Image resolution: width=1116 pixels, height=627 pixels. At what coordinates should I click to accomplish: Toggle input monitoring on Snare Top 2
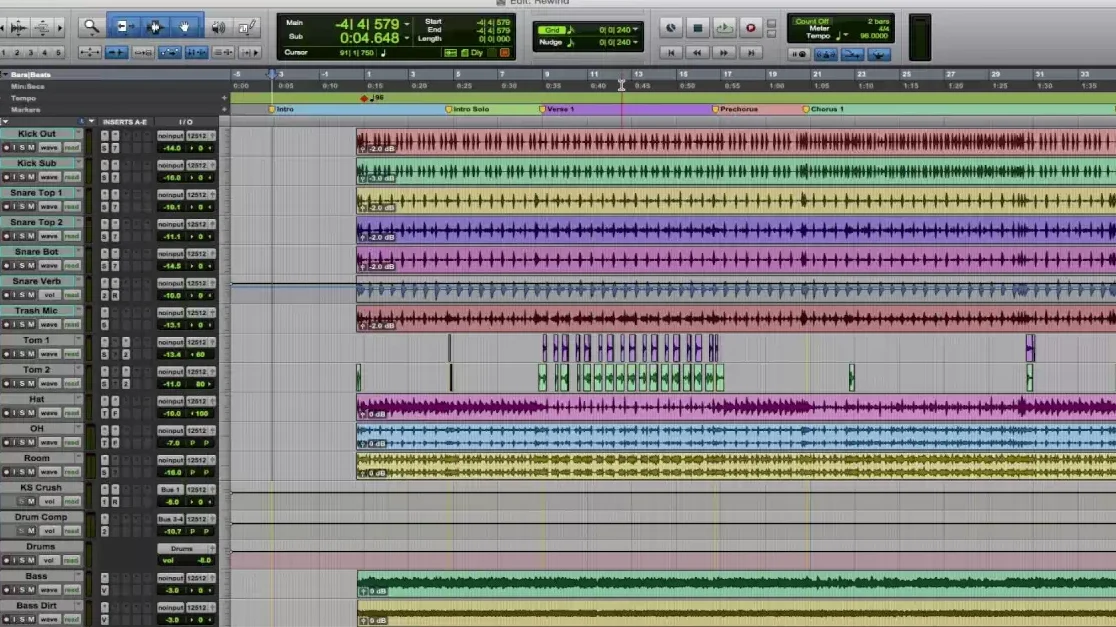(14, 236)
